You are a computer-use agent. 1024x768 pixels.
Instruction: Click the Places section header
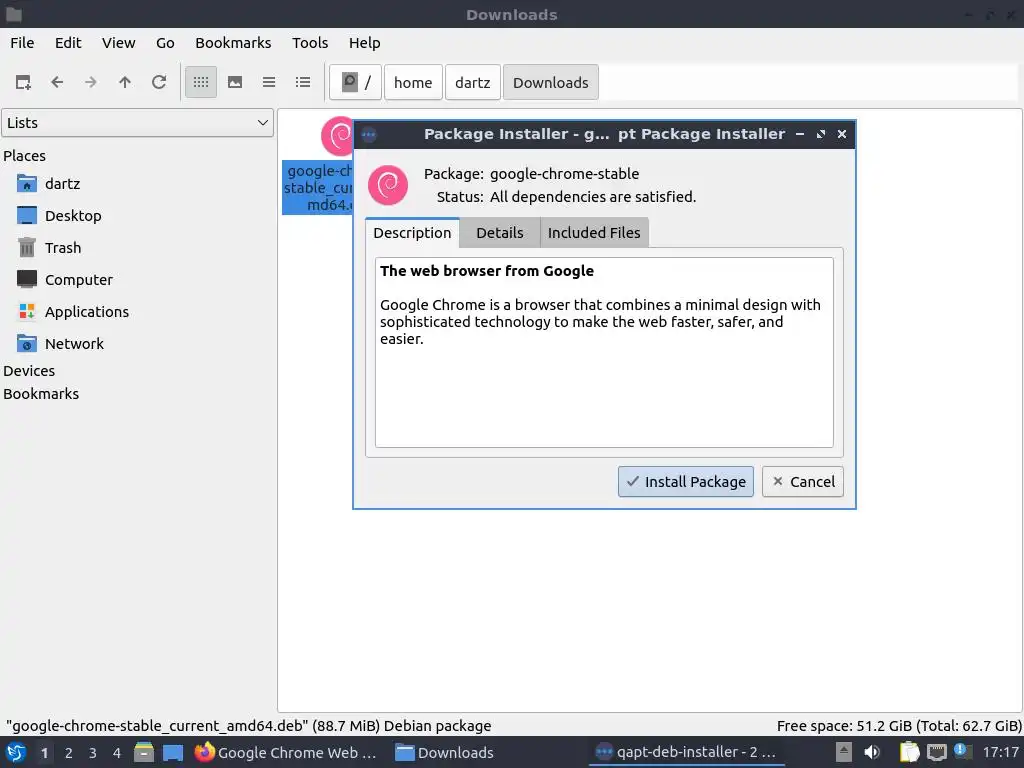[x=24, y=156]
